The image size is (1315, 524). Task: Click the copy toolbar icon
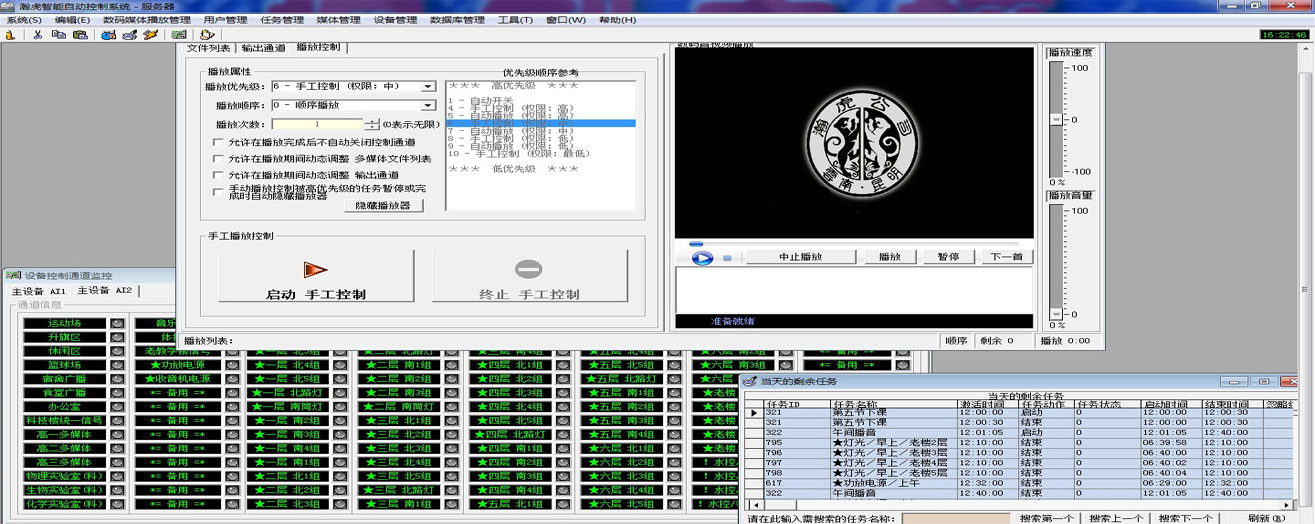[58, 35]
